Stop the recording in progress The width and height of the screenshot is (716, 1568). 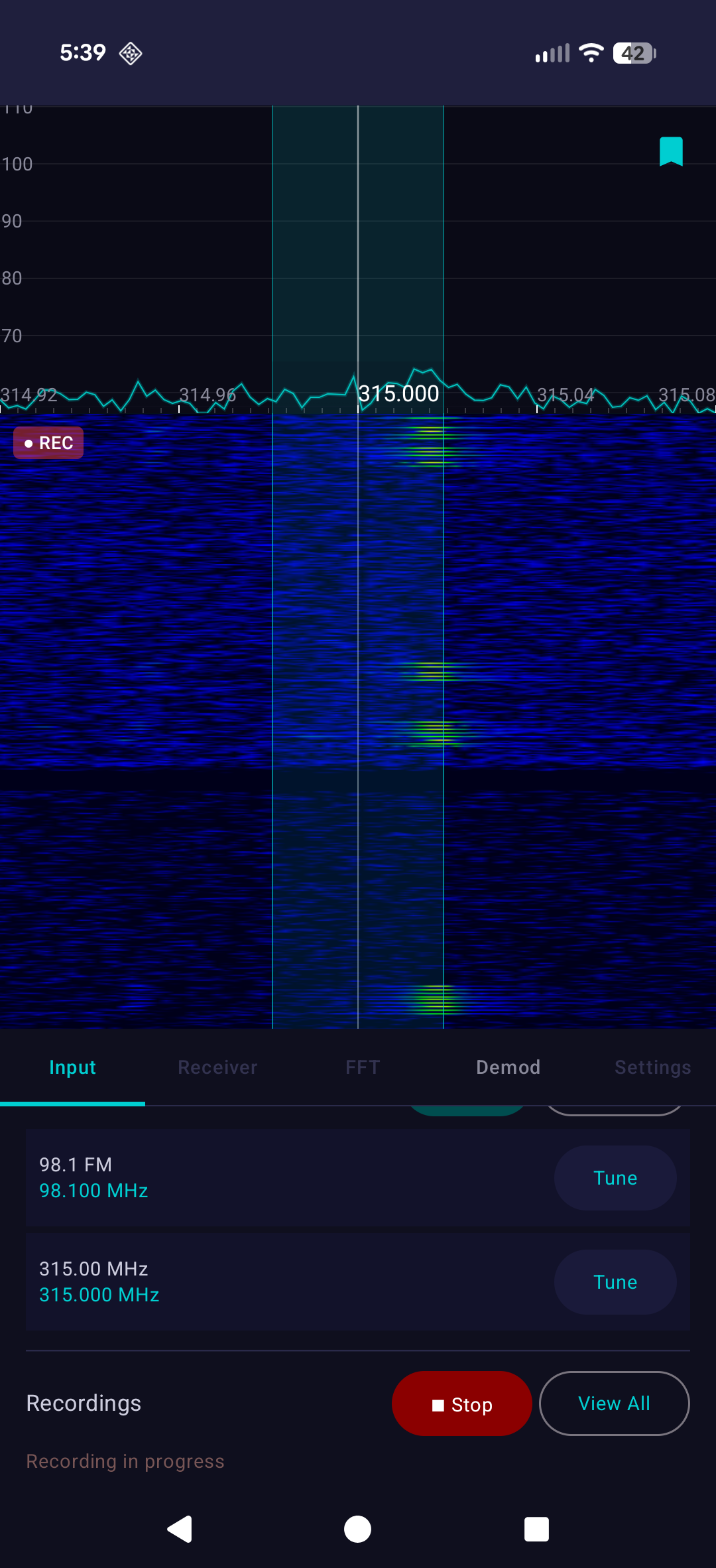tap(462, 1404)
